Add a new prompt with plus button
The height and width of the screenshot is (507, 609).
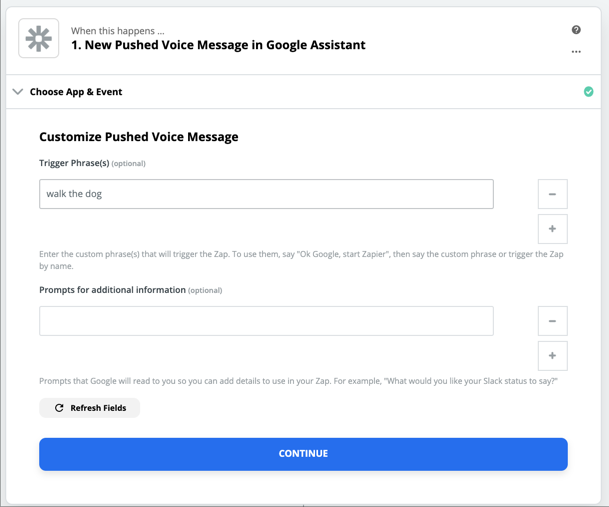(552, 356)
